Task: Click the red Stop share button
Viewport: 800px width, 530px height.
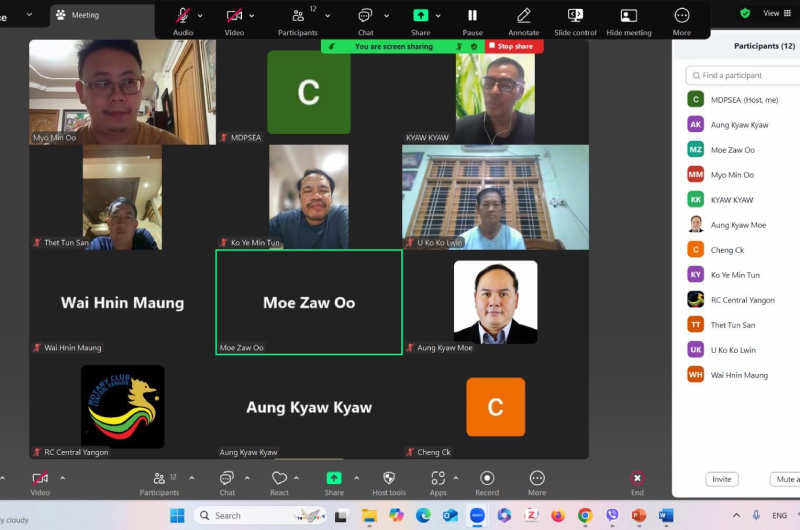Action: (515, 46)
